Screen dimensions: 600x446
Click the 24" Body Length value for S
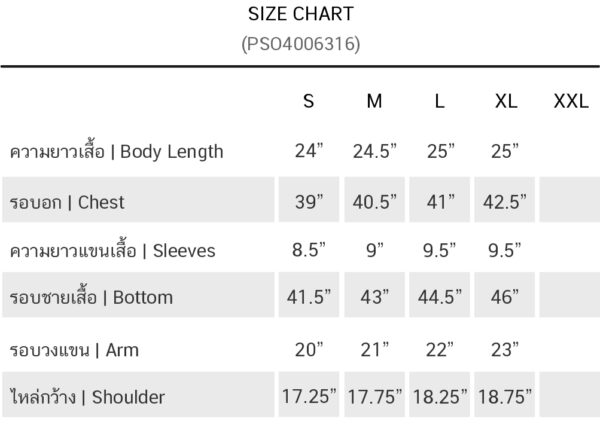click(x=309, y=152)
